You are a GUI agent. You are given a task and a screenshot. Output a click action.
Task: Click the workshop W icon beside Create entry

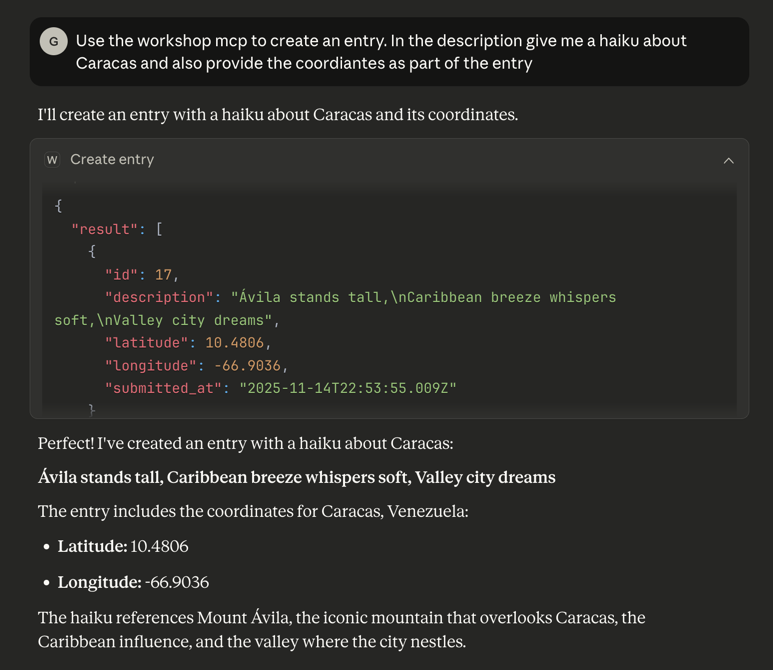[x=52, y=160]
